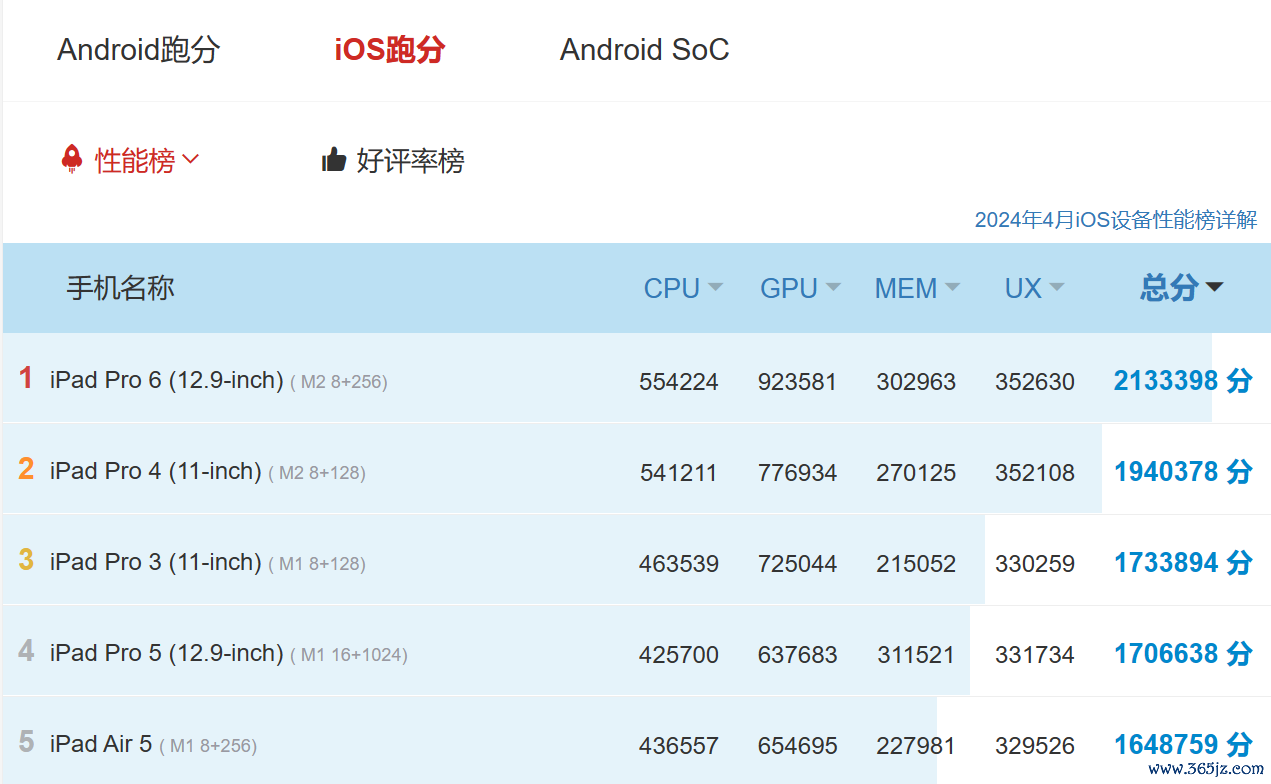Click total score 1648759 分
Image resolution: width=1271 pixels, height=784 pixels.
tap(1183, 744)
